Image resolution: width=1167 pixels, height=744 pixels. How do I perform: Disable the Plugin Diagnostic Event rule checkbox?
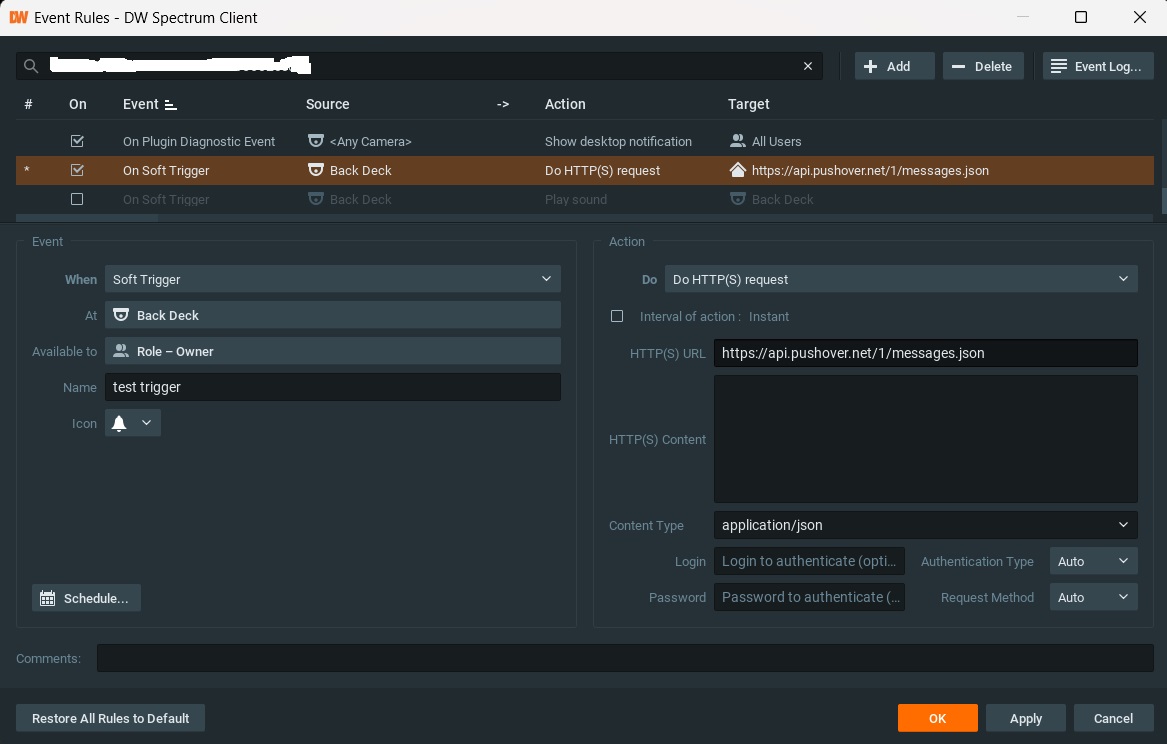pyautogui.click(x=77, y=141)
